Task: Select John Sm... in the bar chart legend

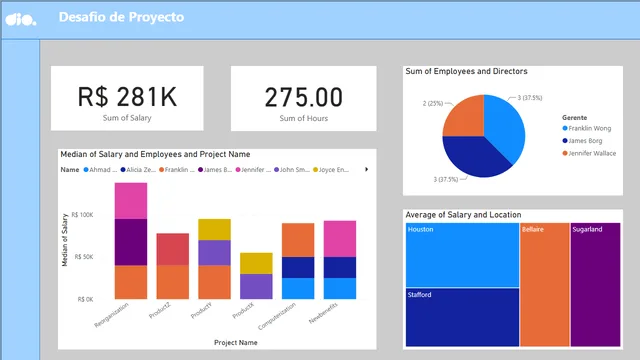Action: point(292,170)
